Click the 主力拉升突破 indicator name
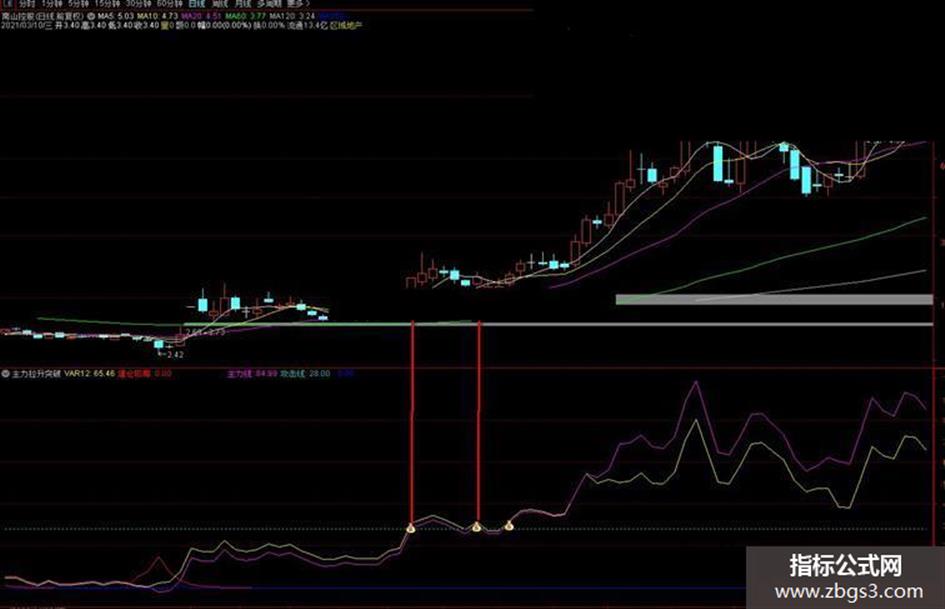945x609 pixels. 36,374
